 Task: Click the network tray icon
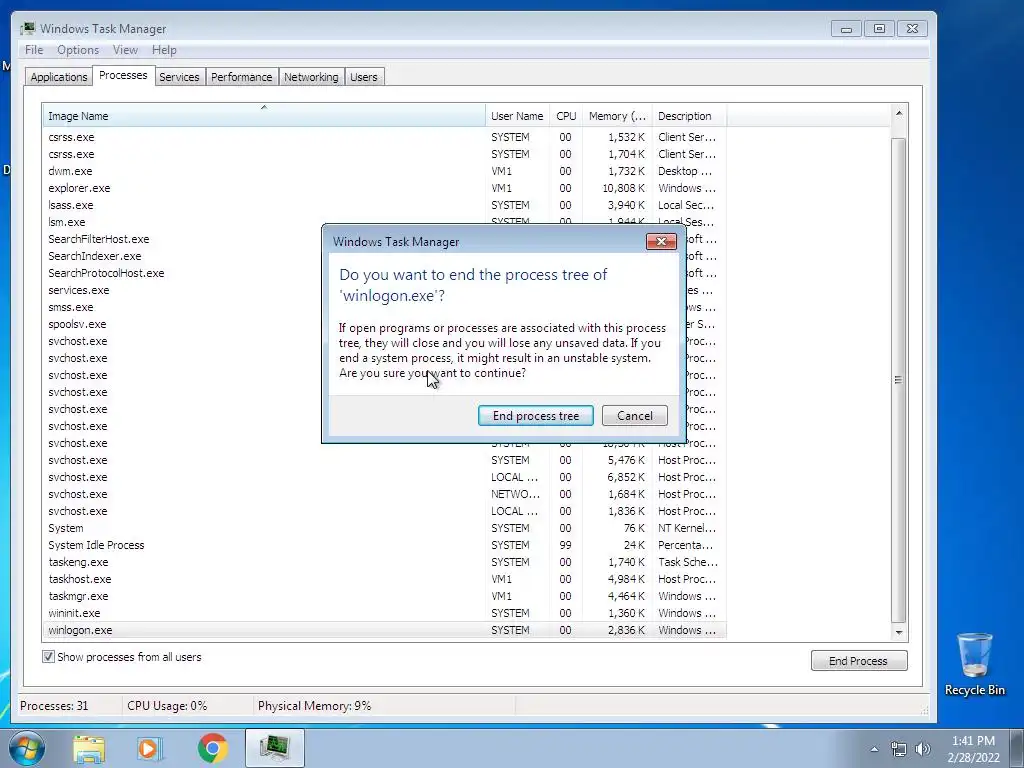pyautogui.click(x=899, y=749)
